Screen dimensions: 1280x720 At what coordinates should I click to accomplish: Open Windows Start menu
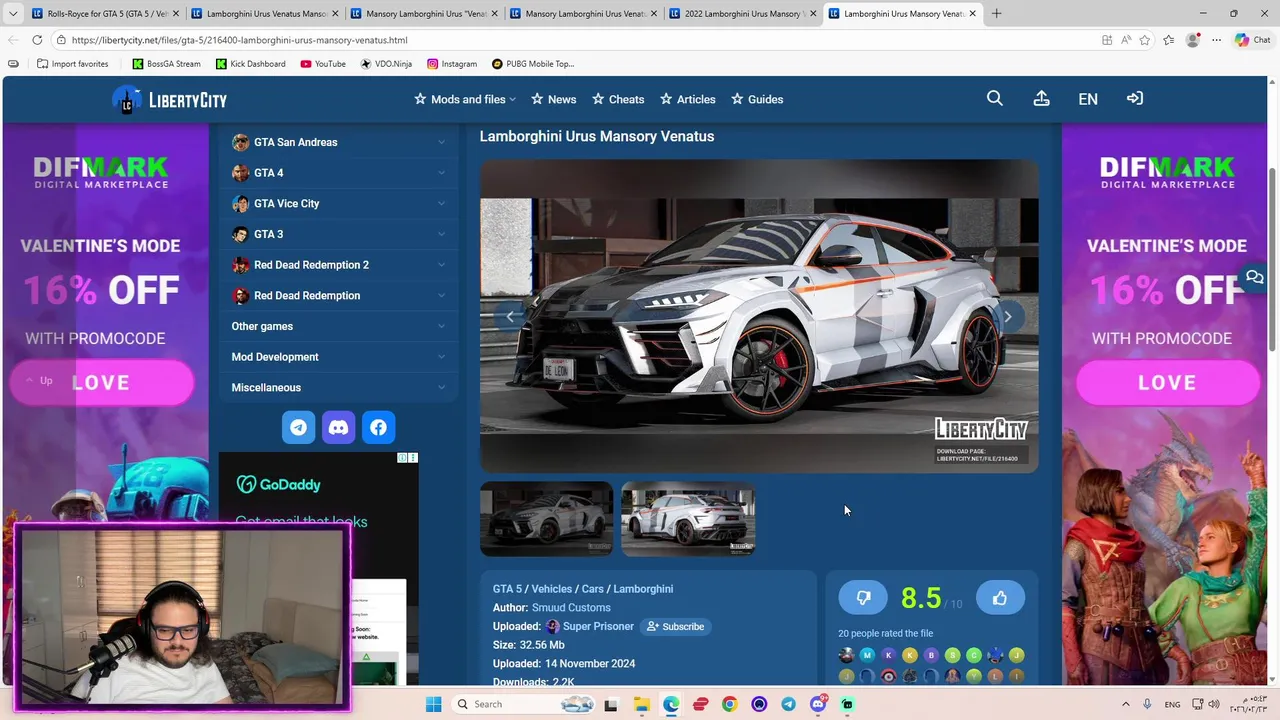click(x=433, y=704)
